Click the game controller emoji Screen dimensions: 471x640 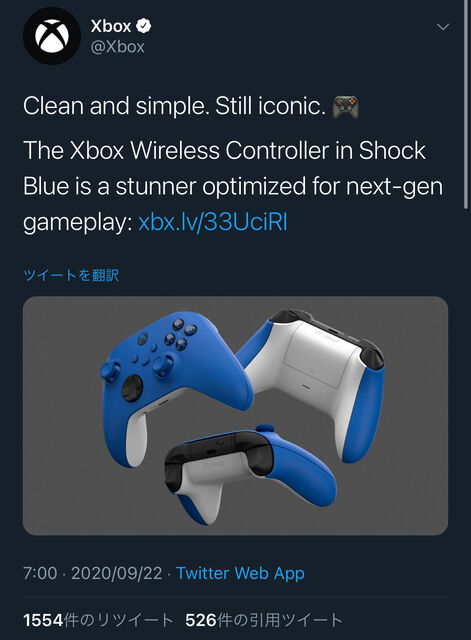345,107
